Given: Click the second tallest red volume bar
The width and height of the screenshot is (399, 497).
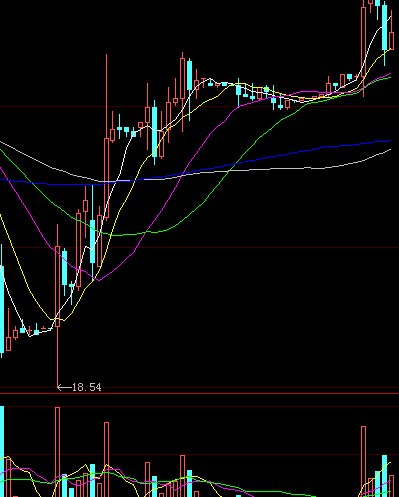Looking at the screenshot, I should pyautogui.click(x=106, y=459).
